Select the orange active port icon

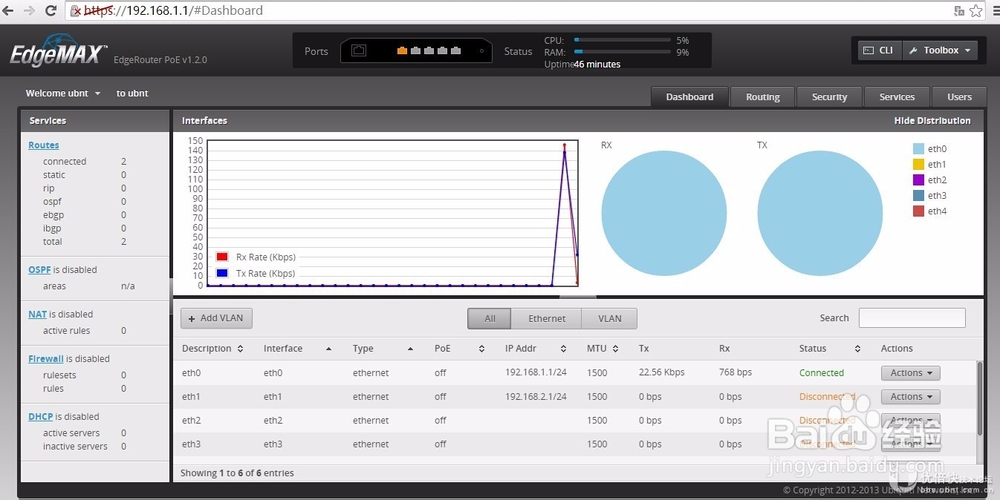point(402,50)
